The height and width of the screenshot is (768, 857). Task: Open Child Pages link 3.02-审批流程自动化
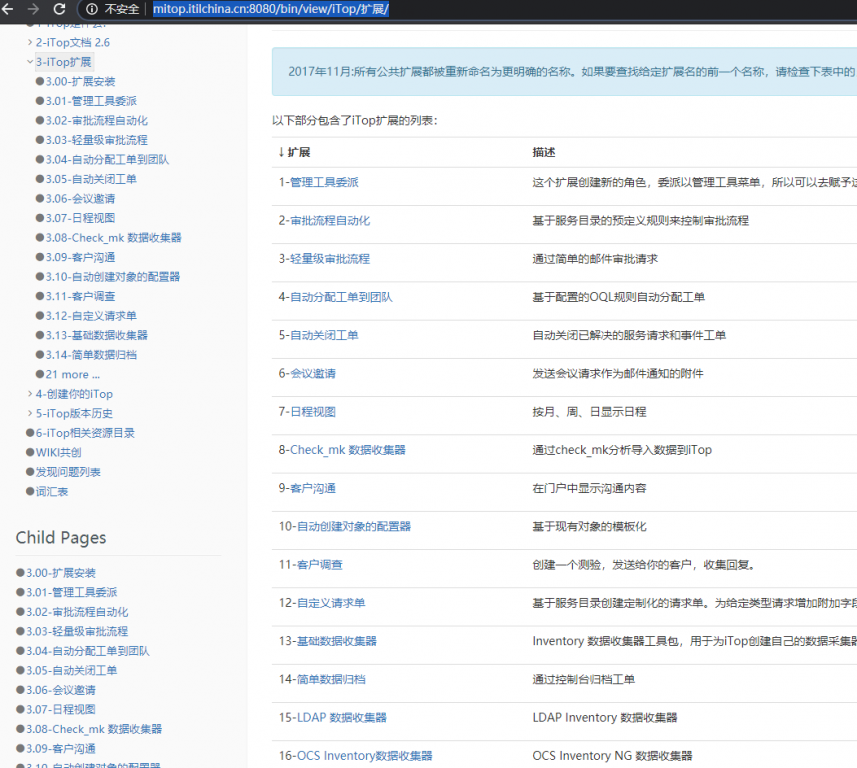point(77,612)
